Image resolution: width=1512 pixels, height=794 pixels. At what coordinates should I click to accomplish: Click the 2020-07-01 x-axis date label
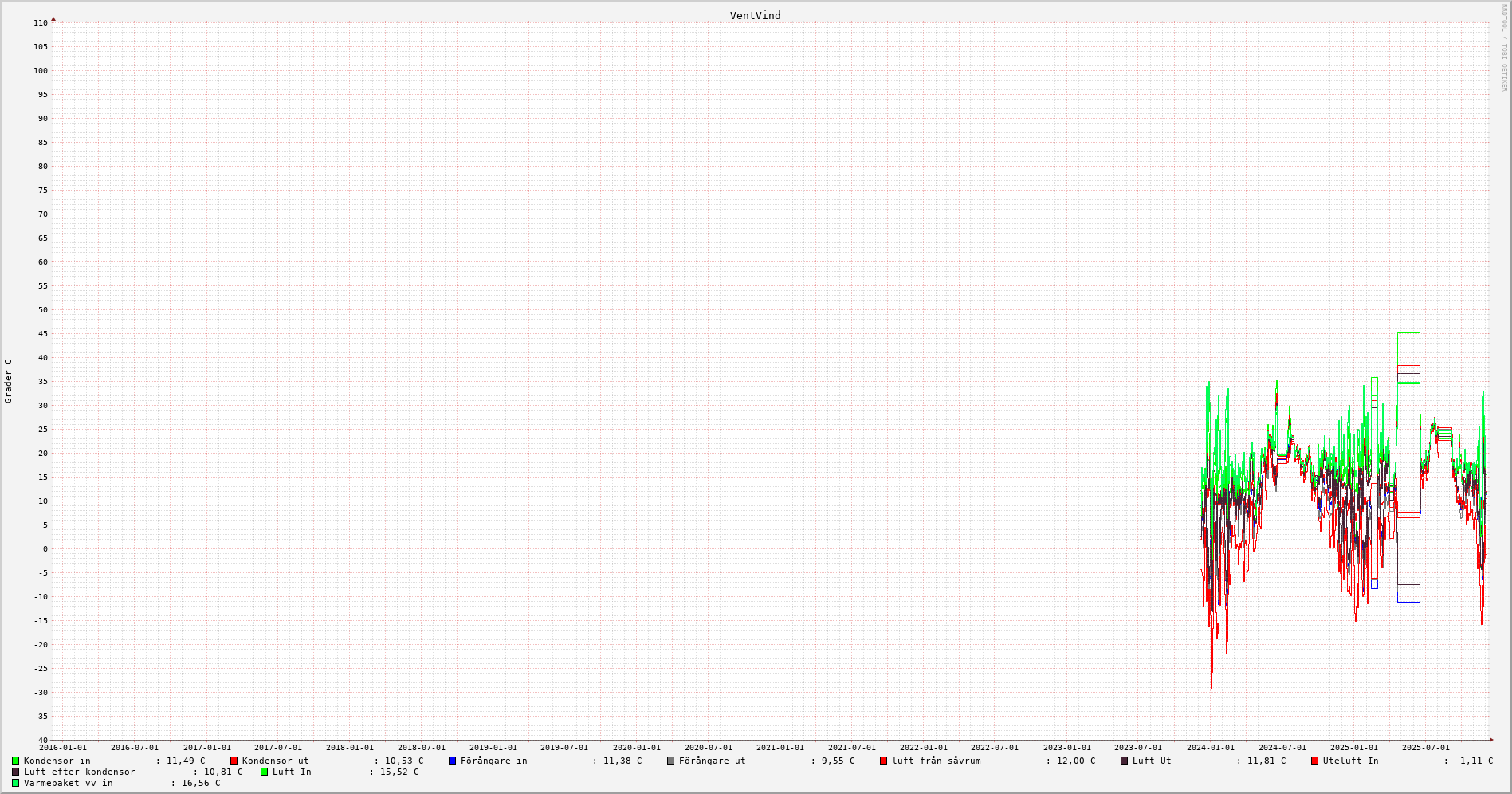[x=708, y=748]
